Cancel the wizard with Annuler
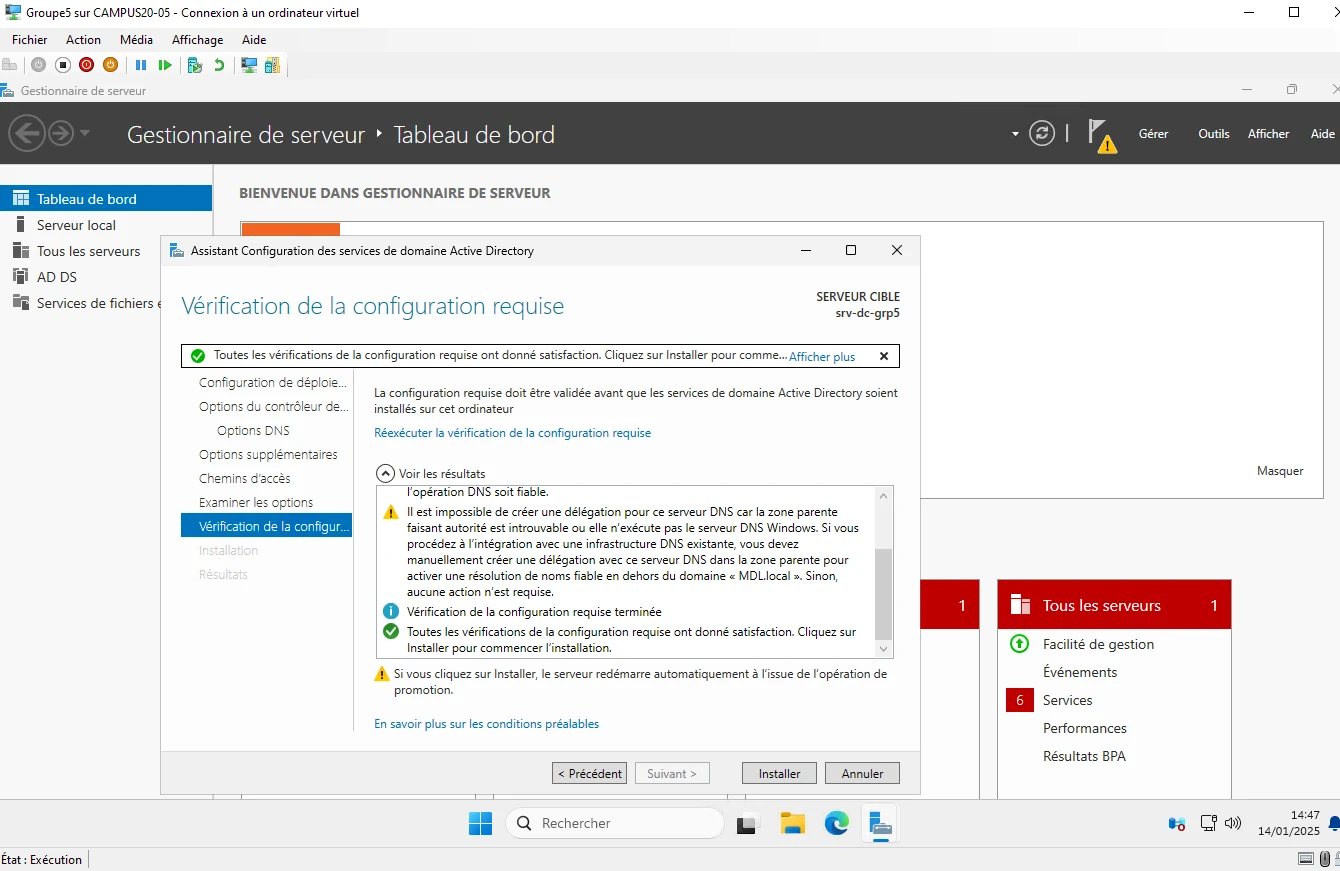This screenshot has width=1340, height=871. tap(862, 773)
